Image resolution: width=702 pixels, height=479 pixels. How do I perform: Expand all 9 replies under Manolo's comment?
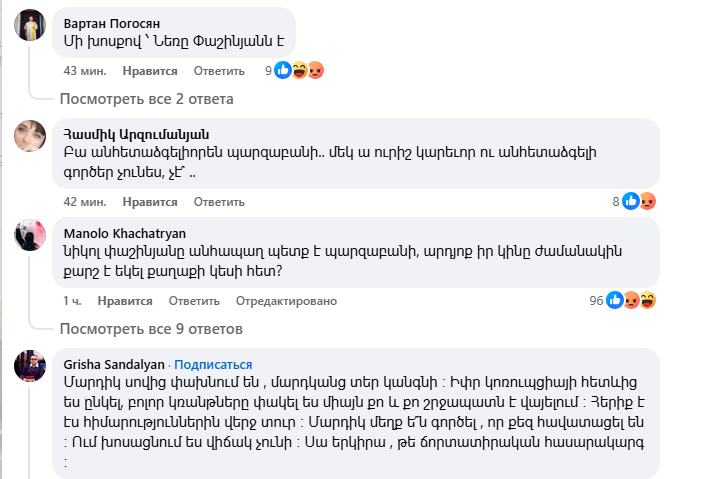pyautogui.click(x=150, y=329)
